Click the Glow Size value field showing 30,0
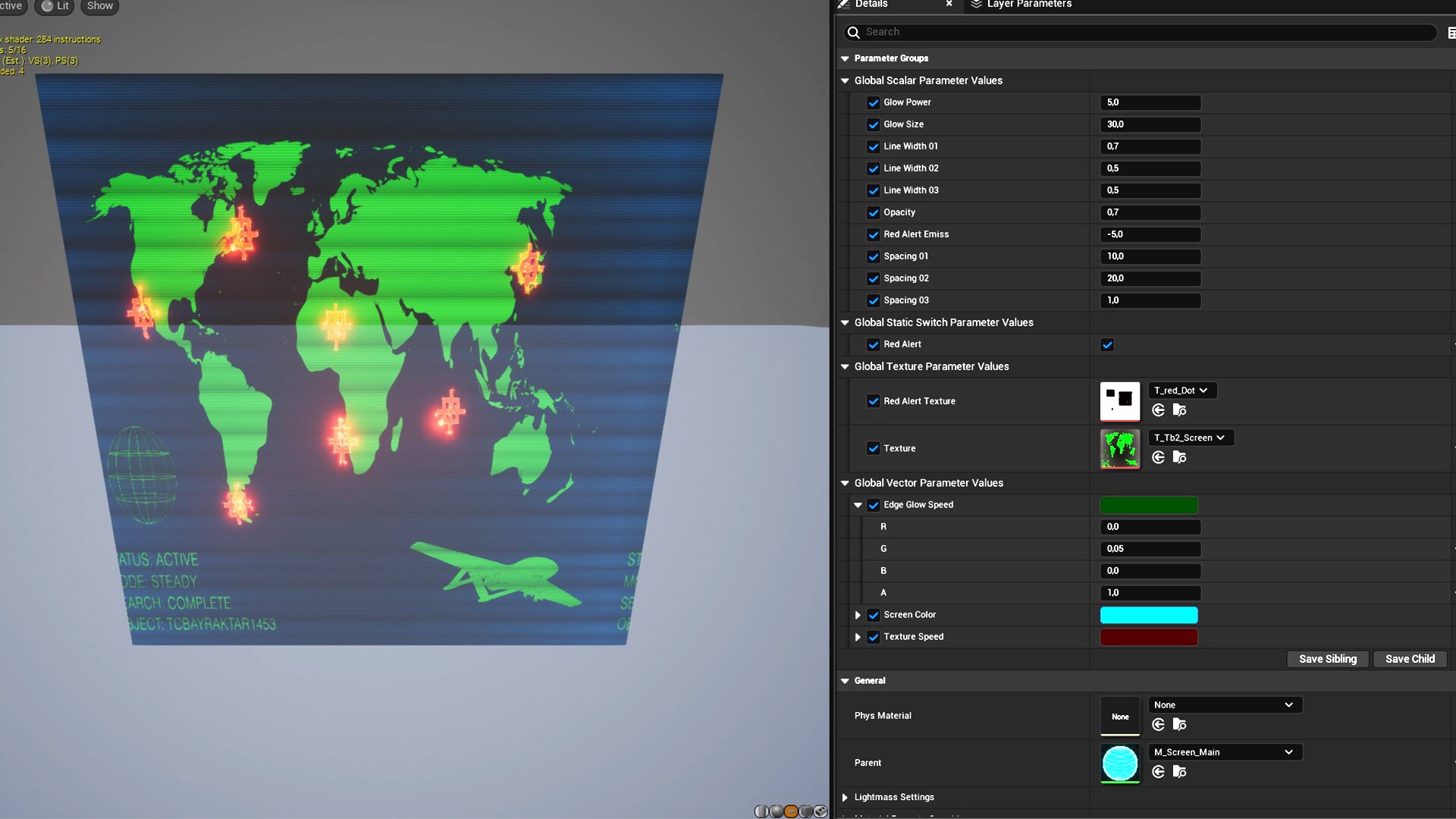1456x819 pixels. pos(1150,124)
